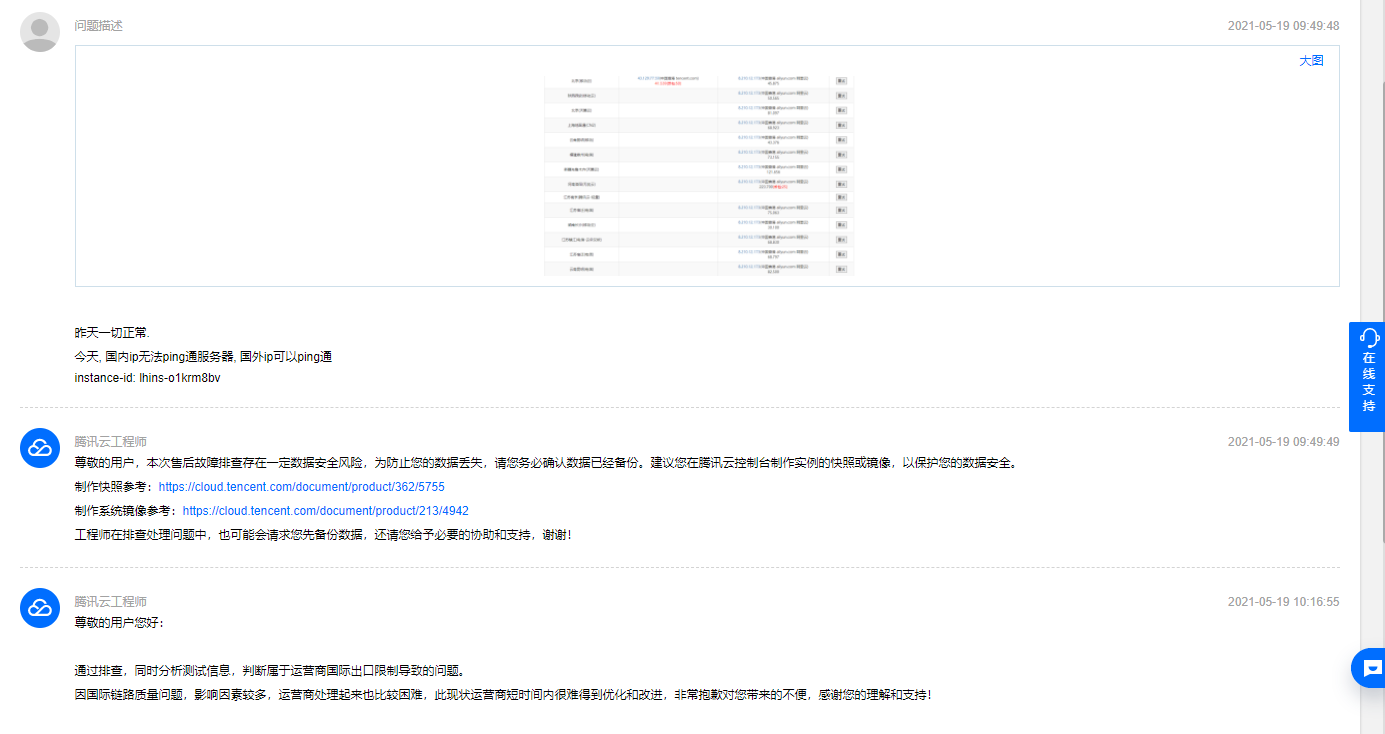1385x734 pixels.
Task: Click the embedded ping test screenshot thumbnail
Action: point(697,172)
